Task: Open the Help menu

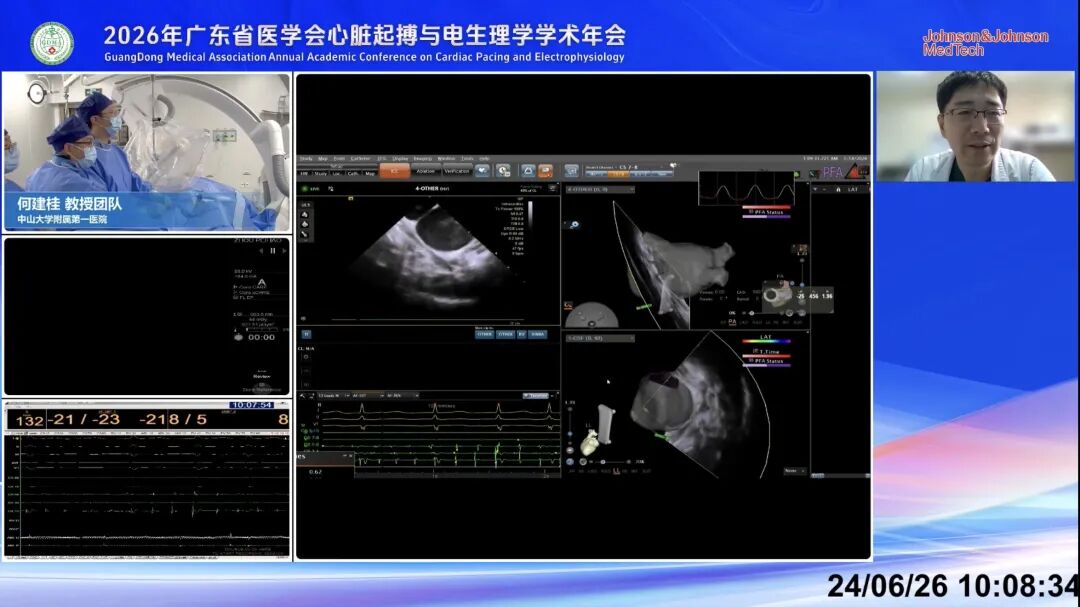Action: (485, 158)
